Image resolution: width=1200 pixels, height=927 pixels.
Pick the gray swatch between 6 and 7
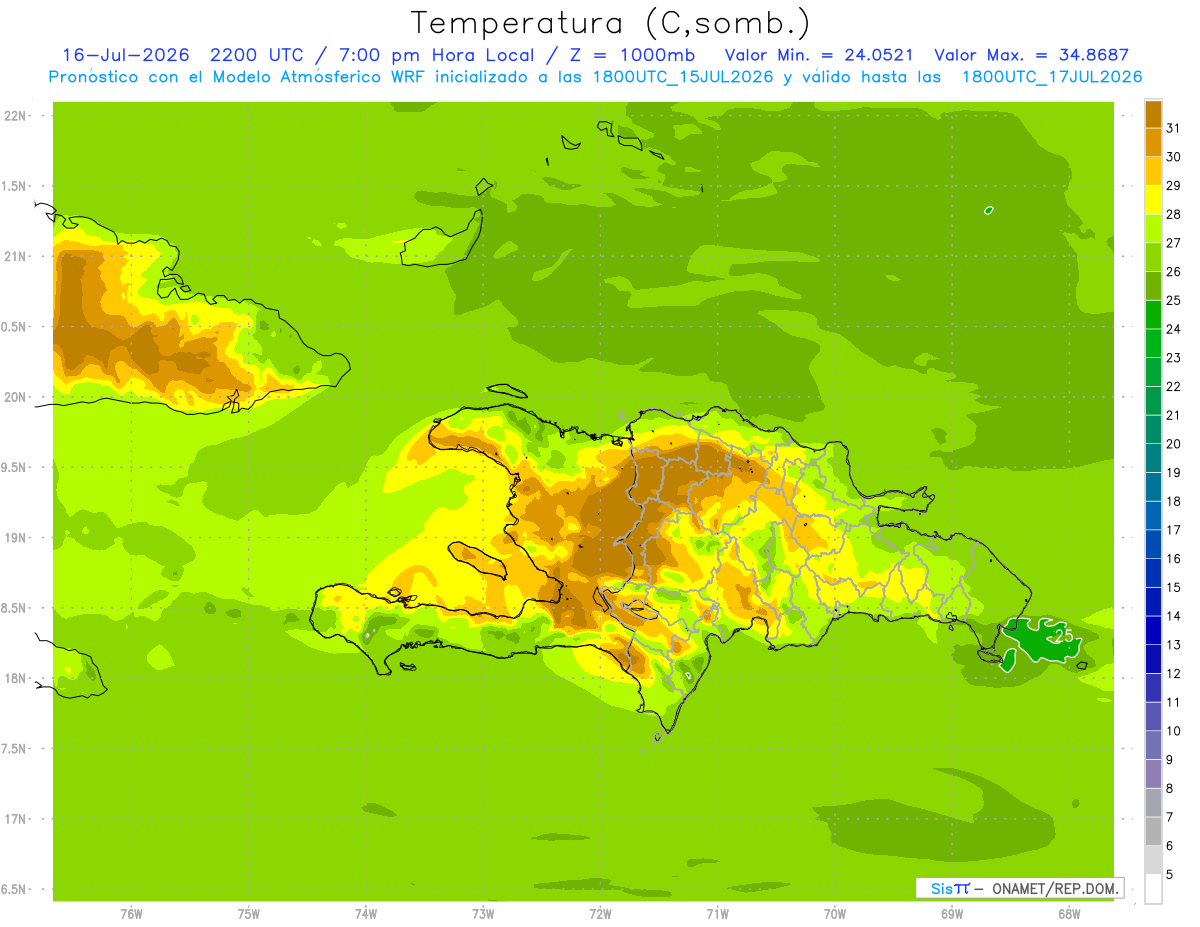point(1153,831)
